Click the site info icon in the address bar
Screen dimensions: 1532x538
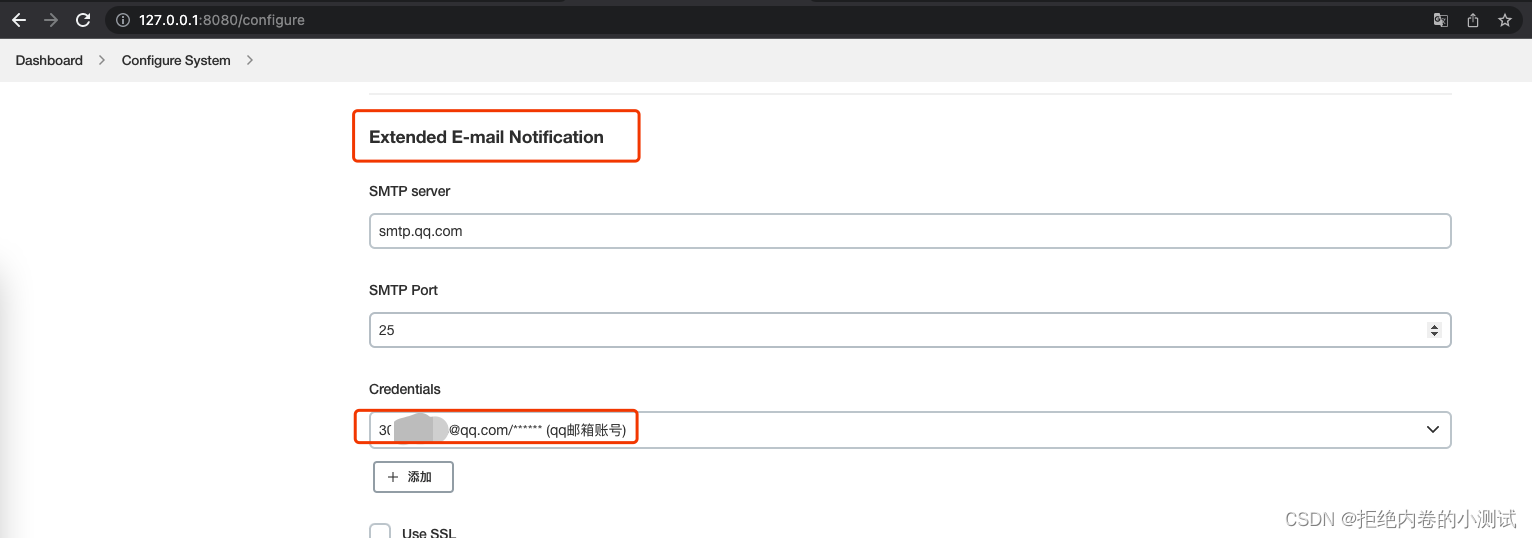[x=123, y=20]
